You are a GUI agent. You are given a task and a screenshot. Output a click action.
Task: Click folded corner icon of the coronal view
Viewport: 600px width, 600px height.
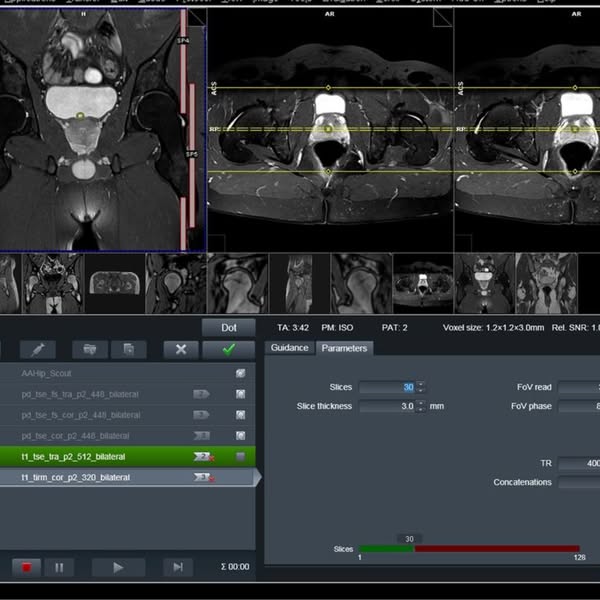point(197,18)
